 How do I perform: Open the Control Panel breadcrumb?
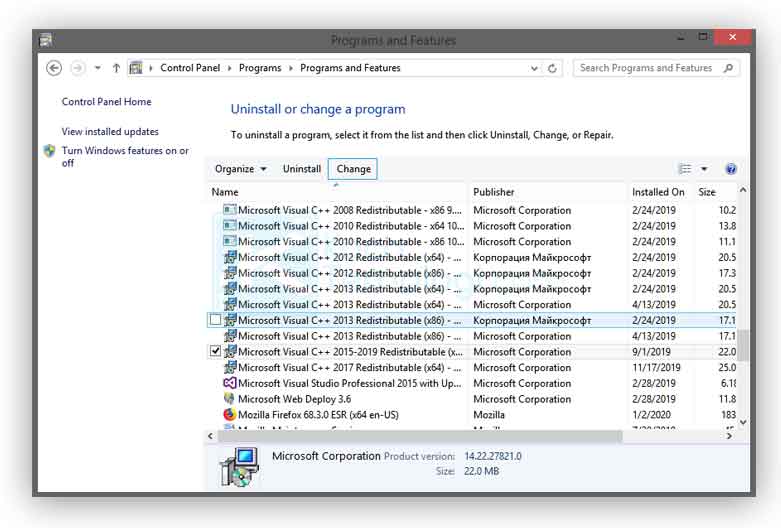point(190,68)
